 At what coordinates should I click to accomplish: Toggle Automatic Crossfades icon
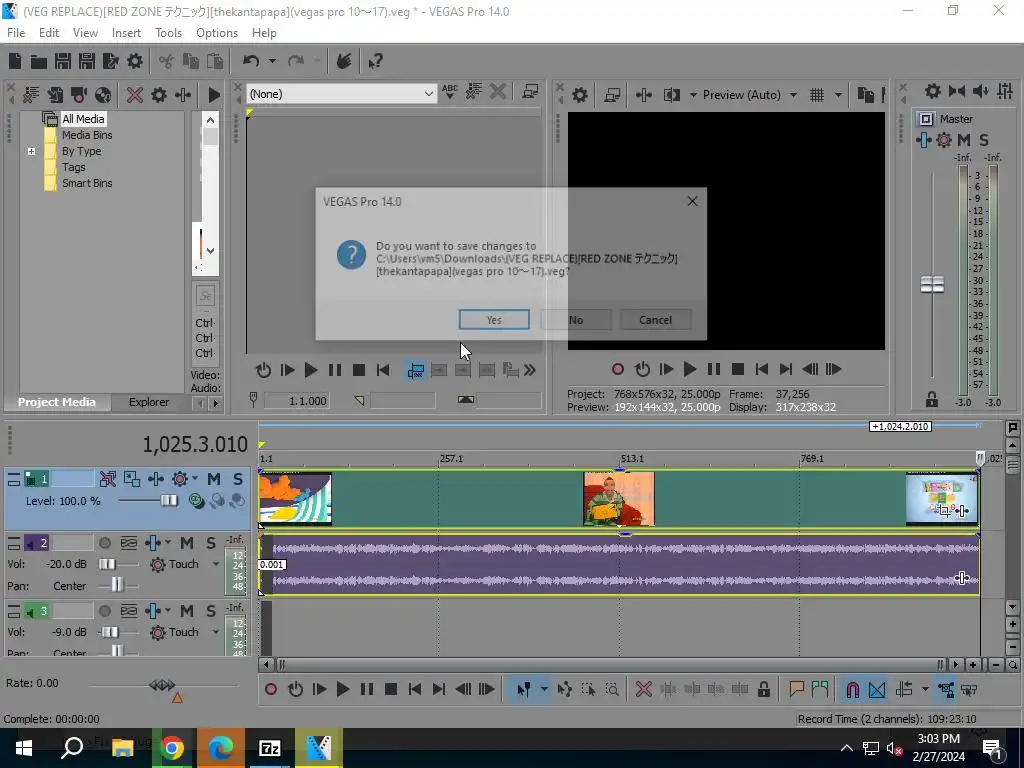877,689
